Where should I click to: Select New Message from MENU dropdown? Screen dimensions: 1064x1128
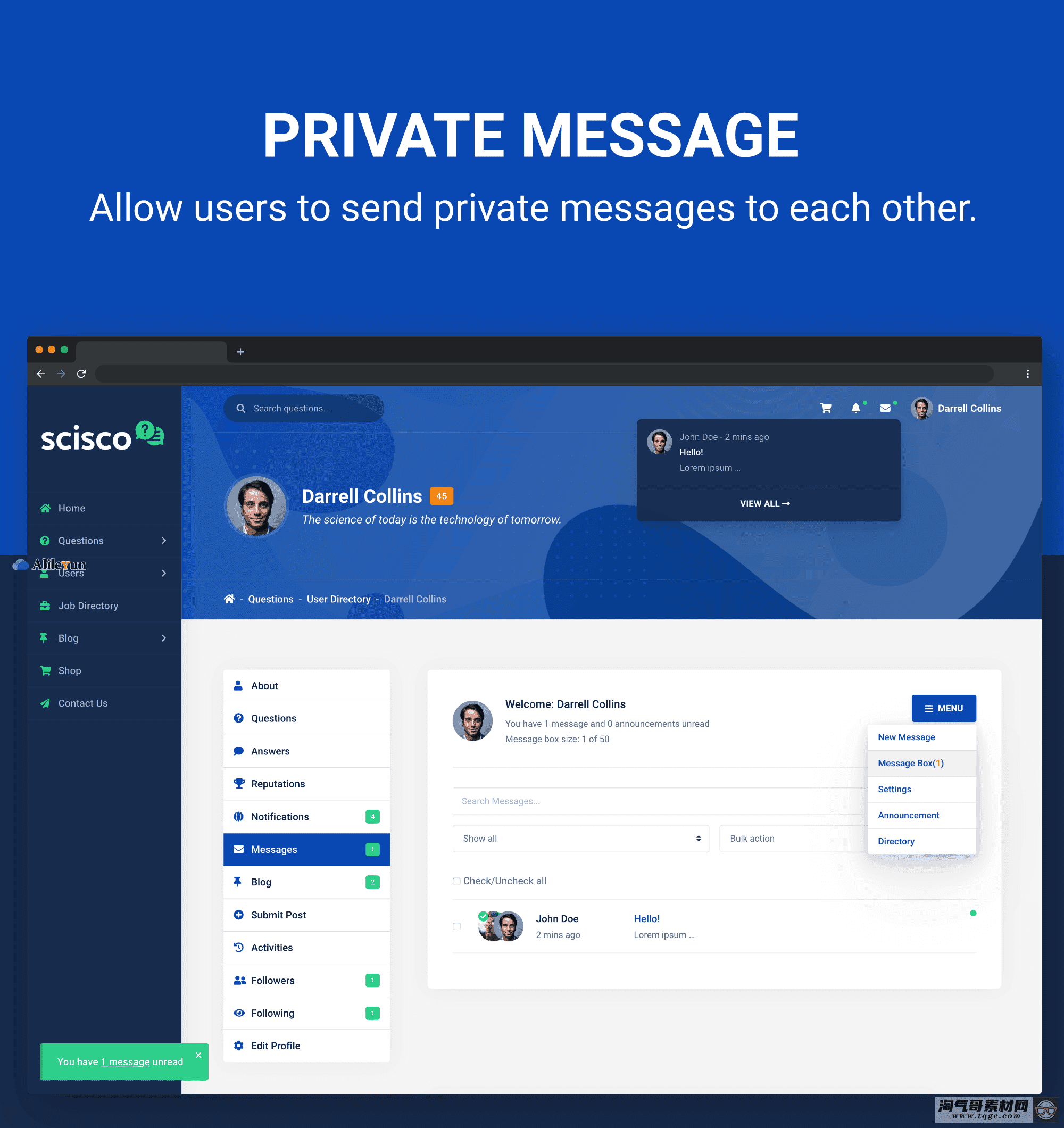pyautogui.click(x=907, y=737)
